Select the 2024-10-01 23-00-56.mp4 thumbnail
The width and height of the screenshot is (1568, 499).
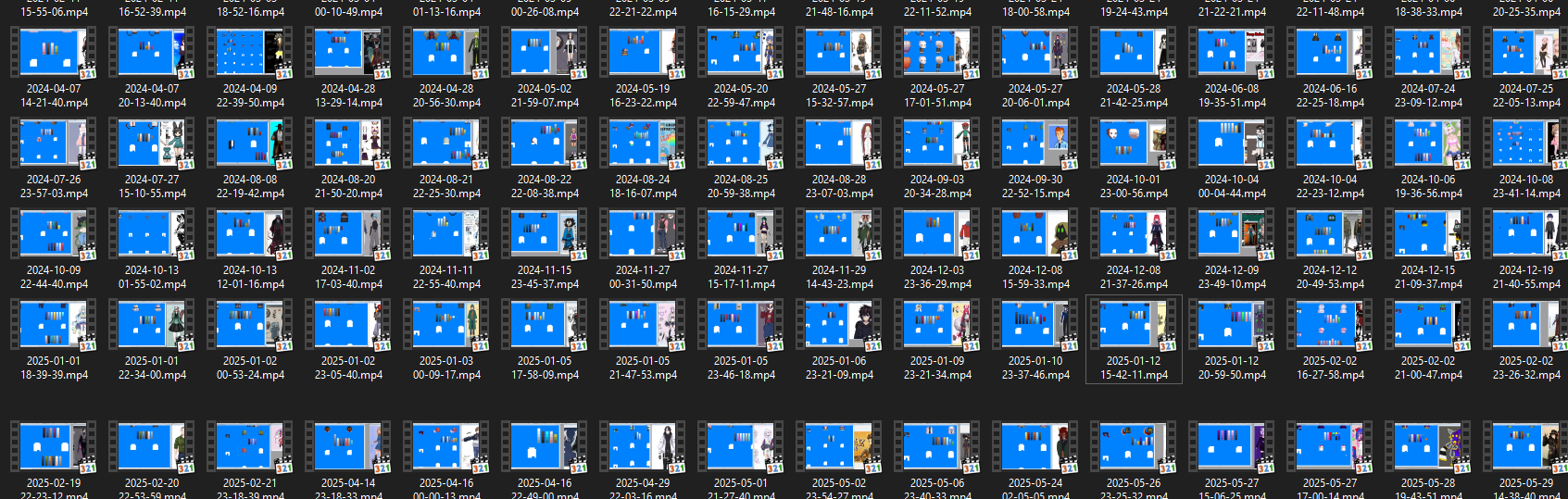click(1134, 143)
